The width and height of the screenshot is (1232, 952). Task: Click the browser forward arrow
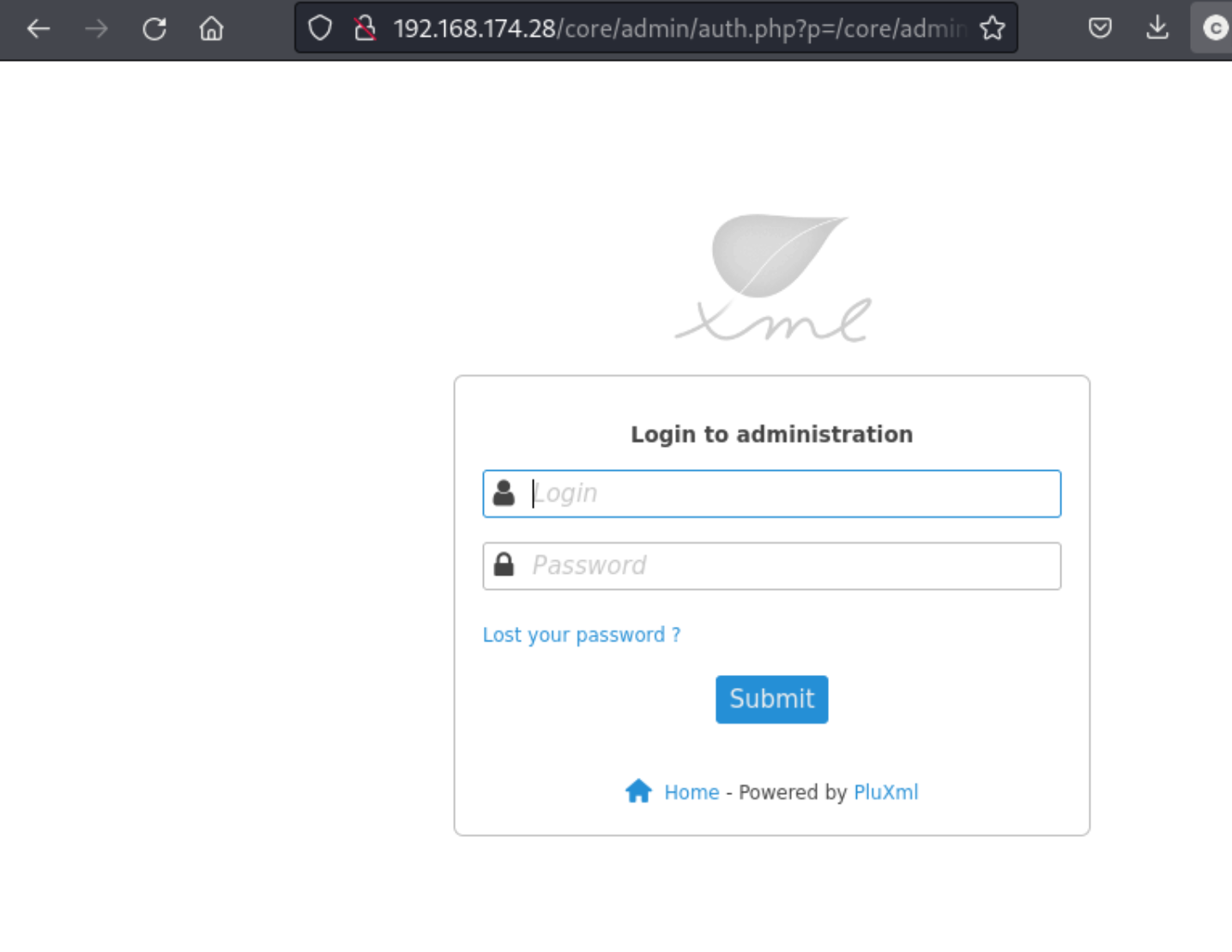(96, 29)
